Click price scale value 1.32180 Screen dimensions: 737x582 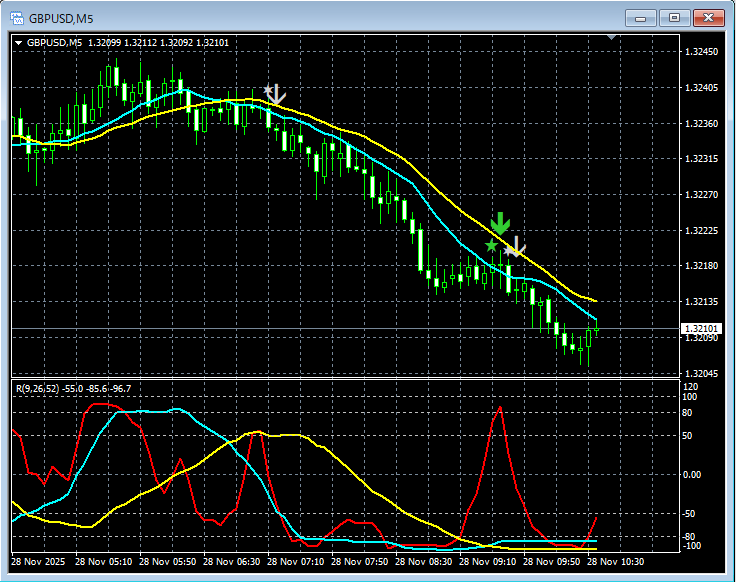(x=702, y=266)
